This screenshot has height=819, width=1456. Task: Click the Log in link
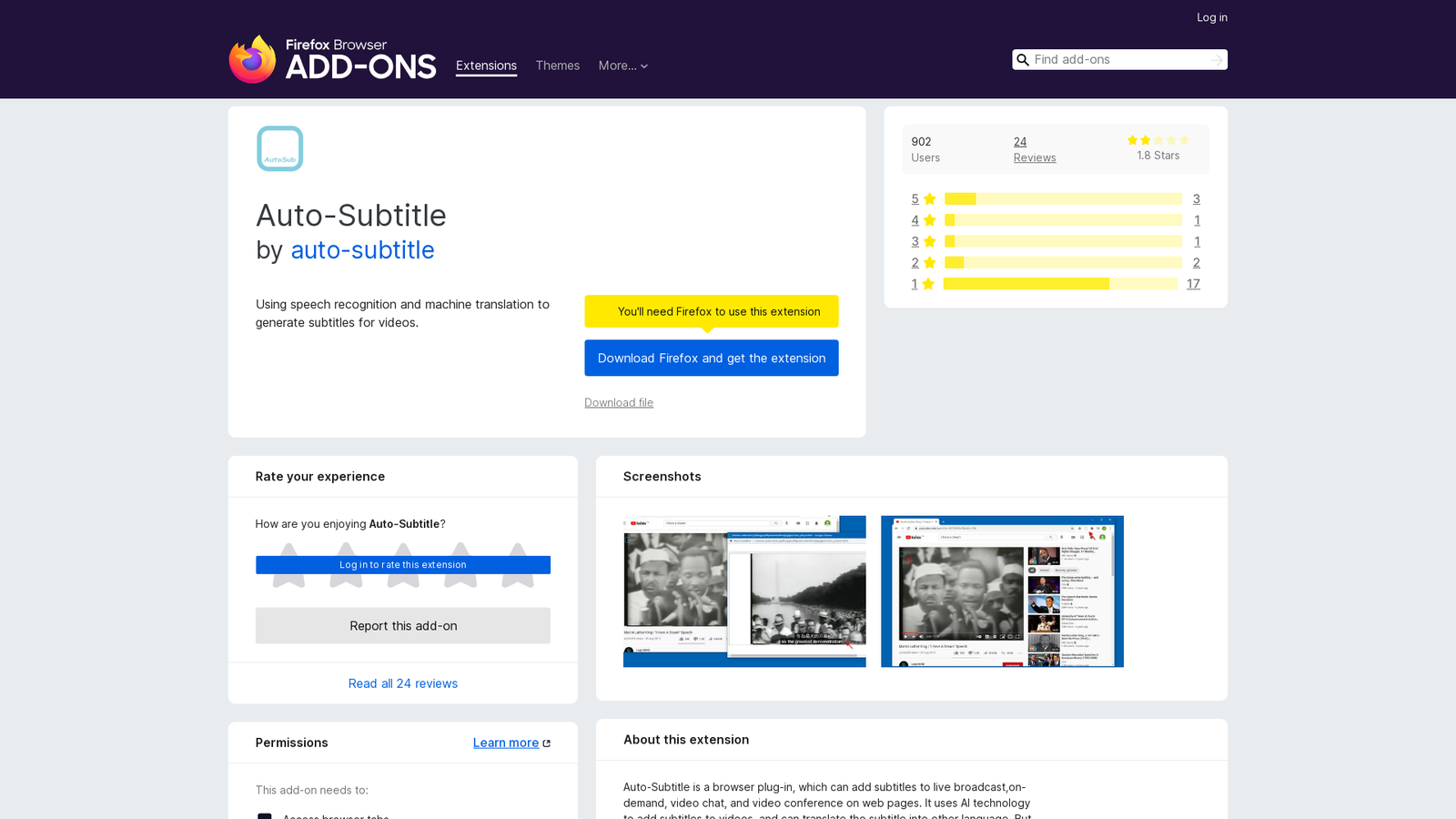click(1212, 17)
